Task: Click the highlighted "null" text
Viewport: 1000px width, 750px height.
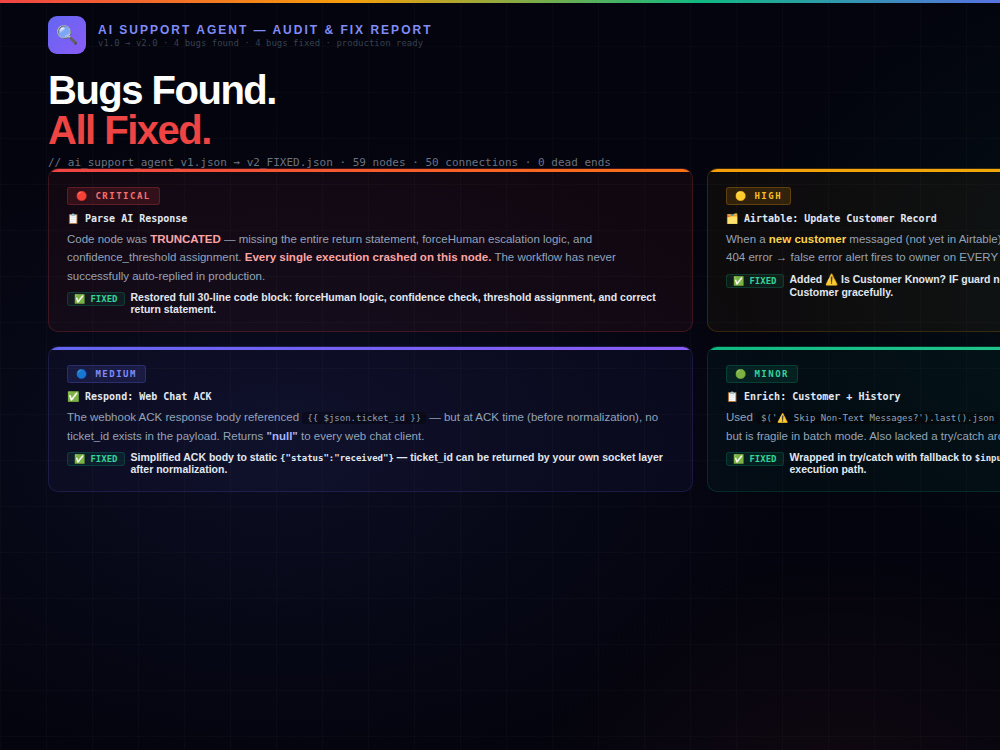Action: [282, 436]
